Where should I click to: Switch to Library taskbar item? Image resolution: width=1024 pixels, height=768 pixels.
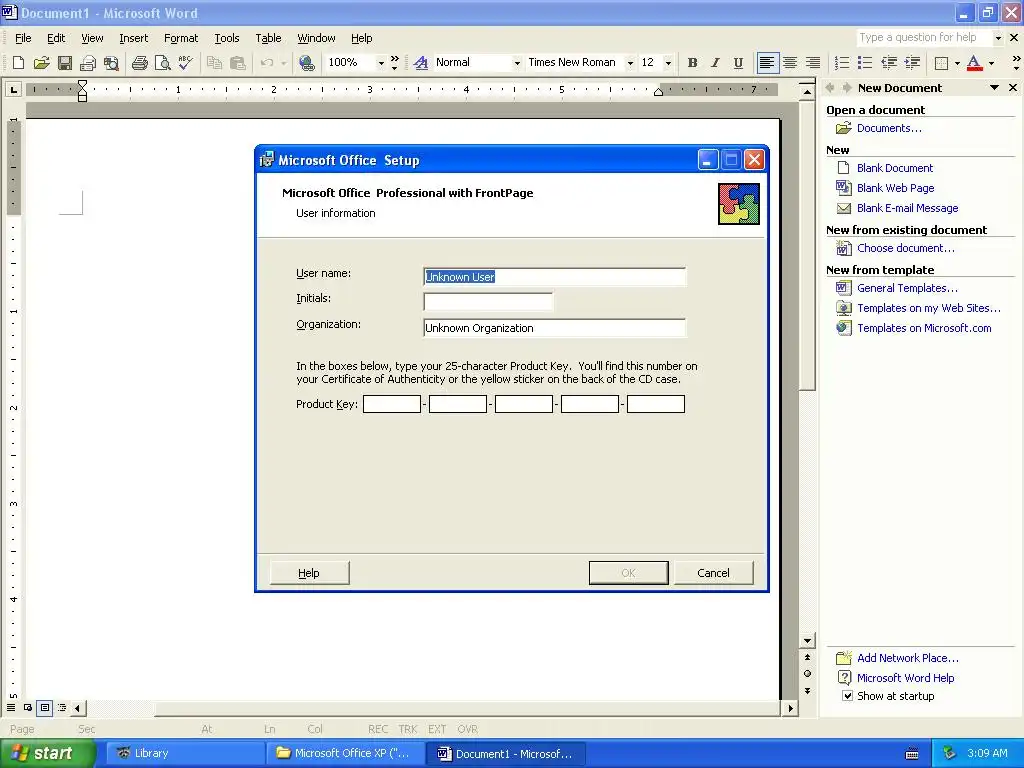pos(183,754)
